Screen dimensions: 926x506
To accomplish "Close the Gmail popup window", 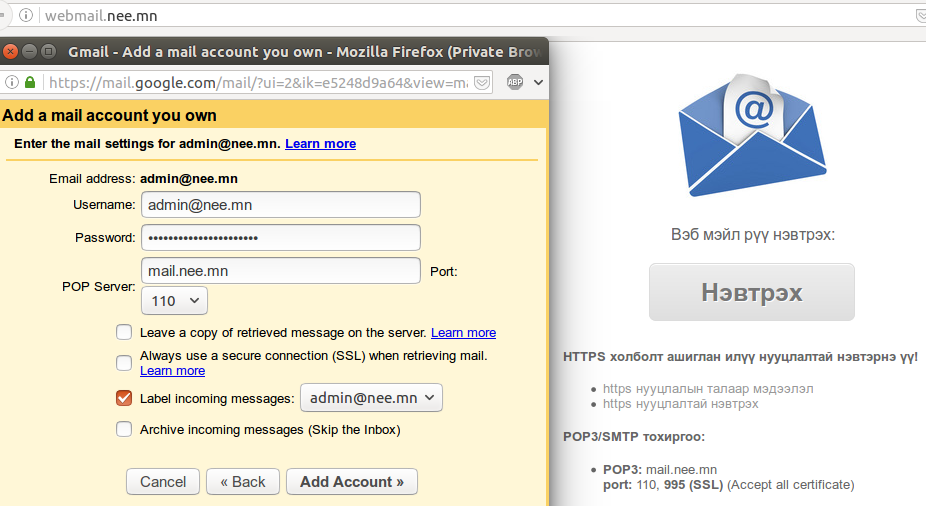I will 9,52.
